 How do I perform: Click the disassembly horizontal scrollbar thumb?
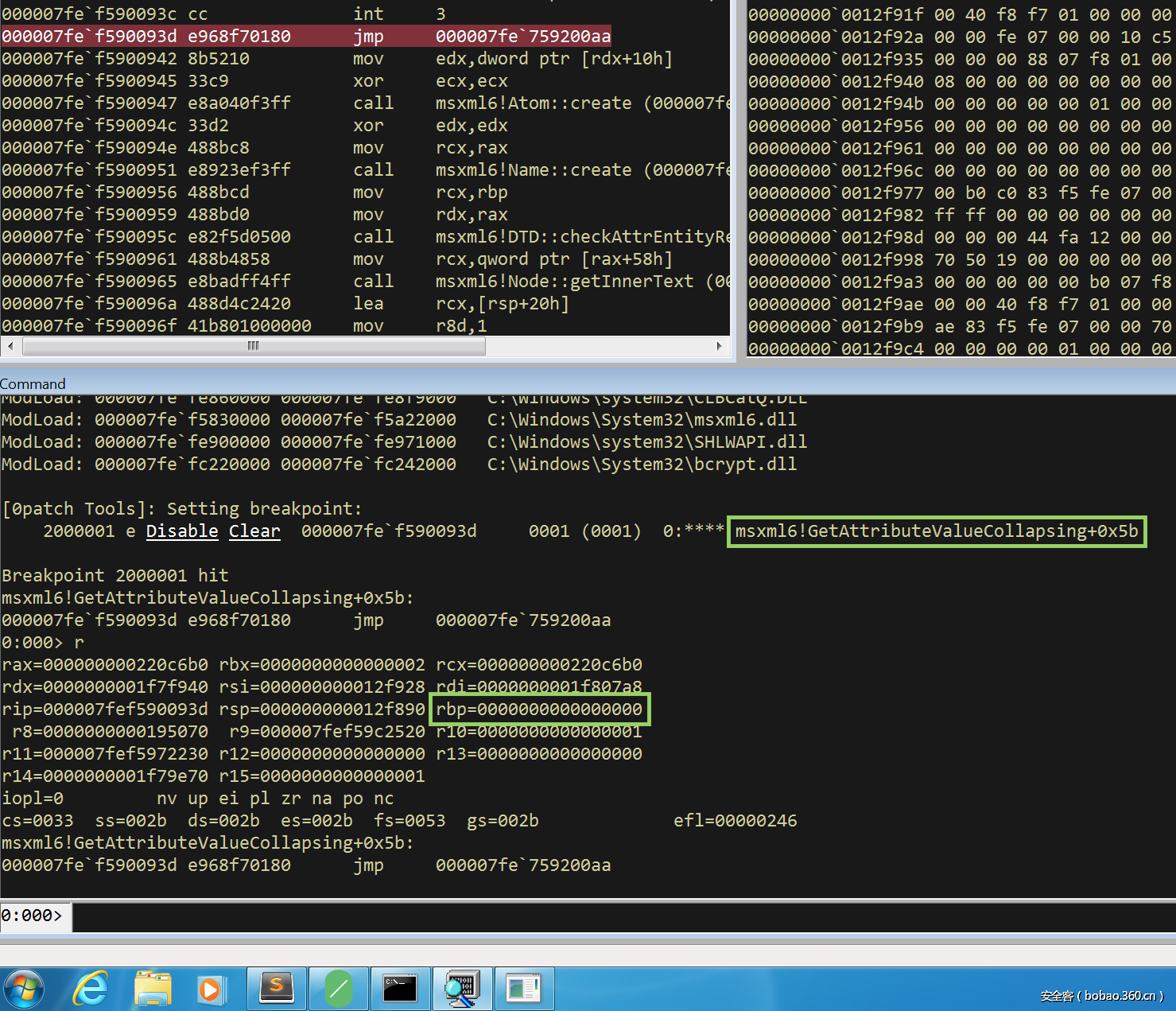[254, 346]
